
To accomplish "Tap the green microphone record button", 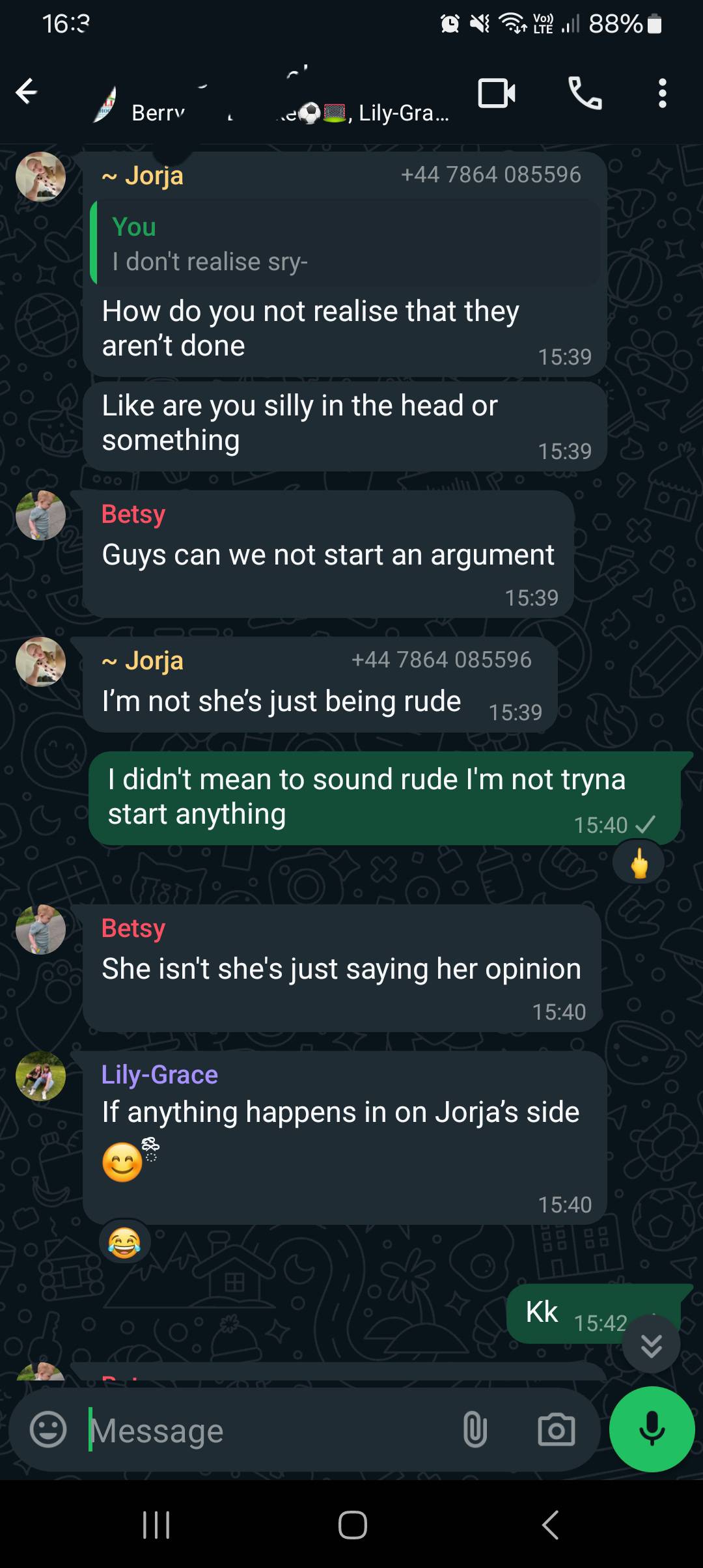I will [x=652, y=1429].
